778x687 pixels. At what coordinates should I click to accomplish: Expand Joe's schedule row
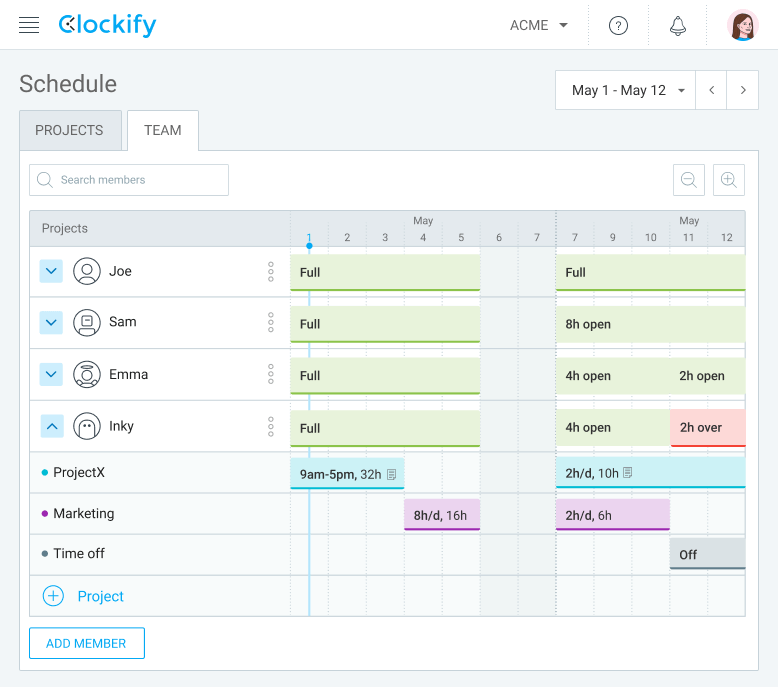click(52, 271)
